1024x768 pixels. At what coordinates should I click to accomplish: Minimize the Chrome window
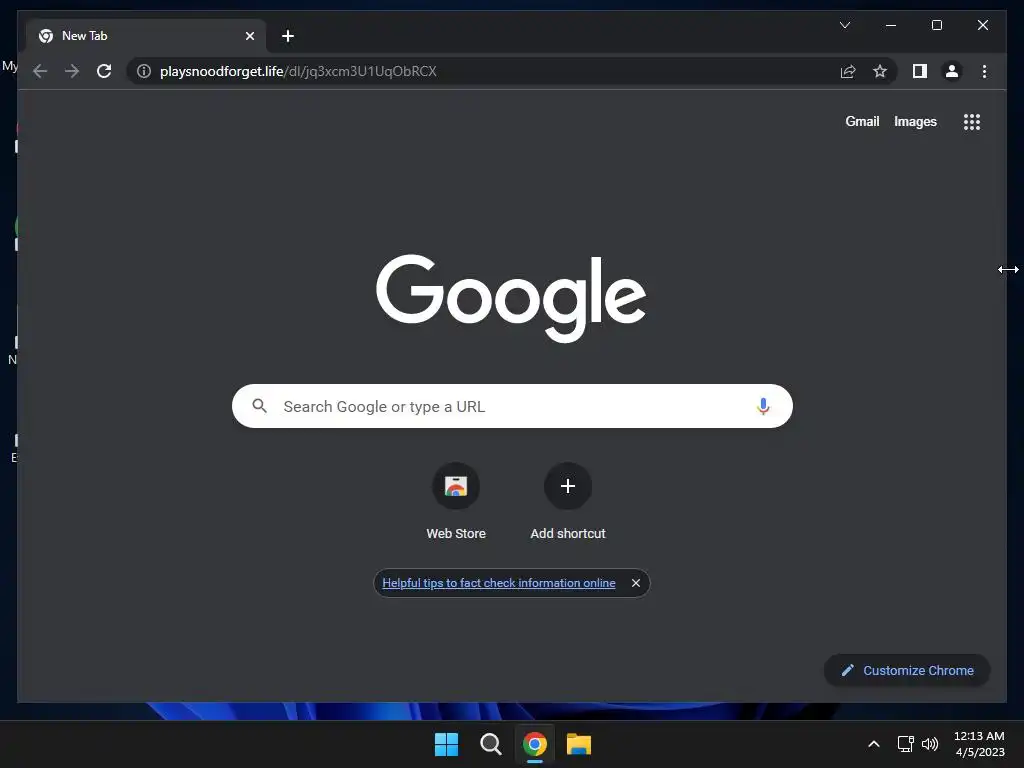891,25
